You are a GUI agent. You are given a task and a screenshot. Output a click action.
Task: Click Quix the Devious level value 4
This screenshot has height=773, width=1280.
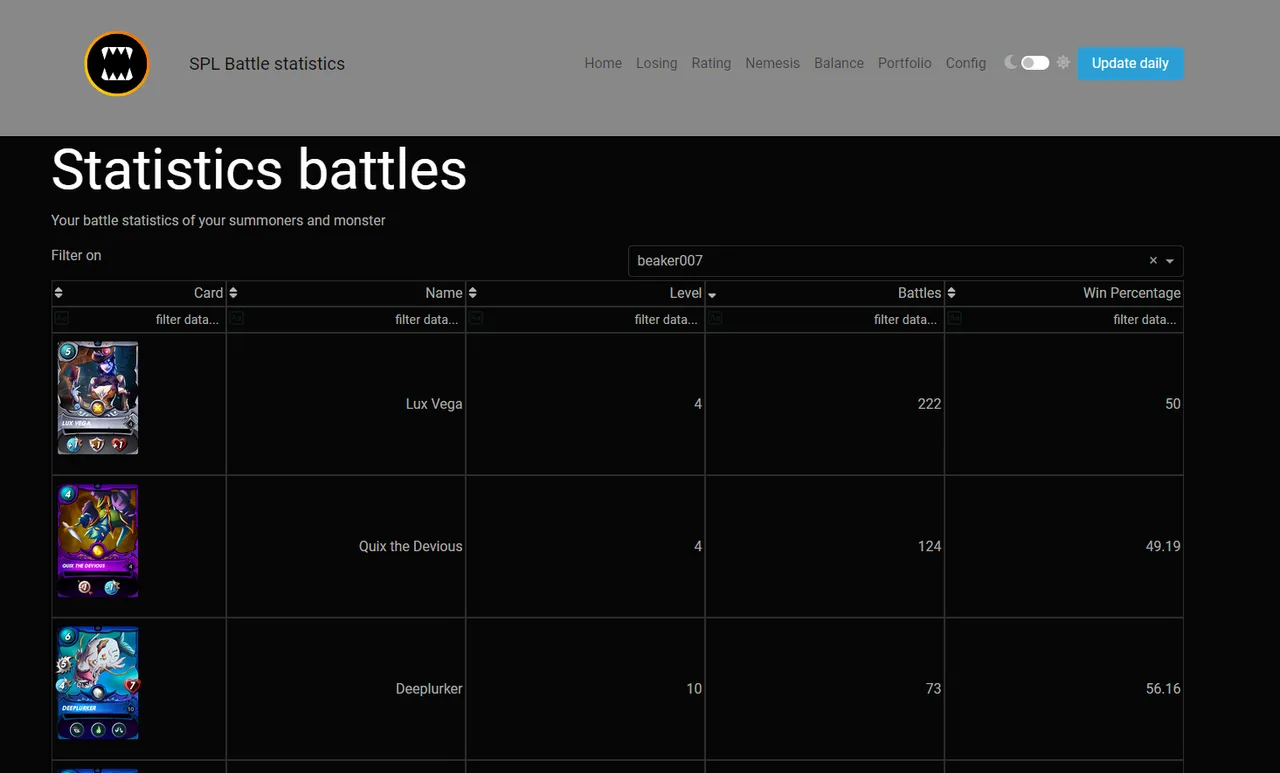pos(698,546)
